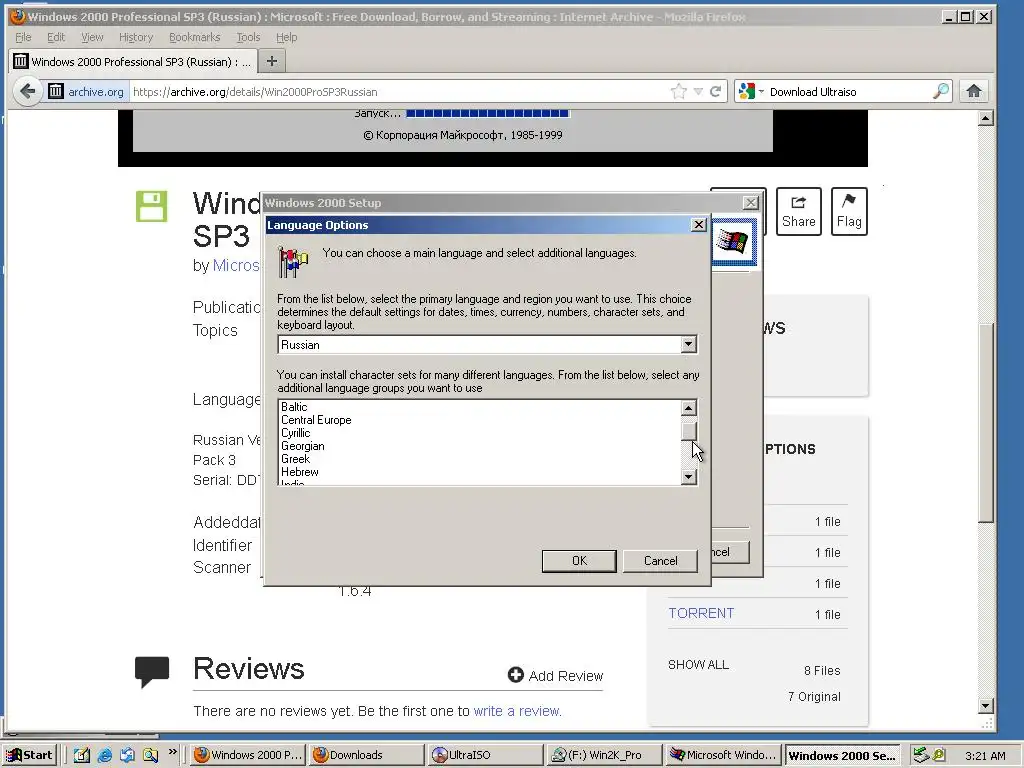The width and height of the screenshot is (1024, 768).
Task: Select Baltic in the language groups list
Action: tap(294, 407)
